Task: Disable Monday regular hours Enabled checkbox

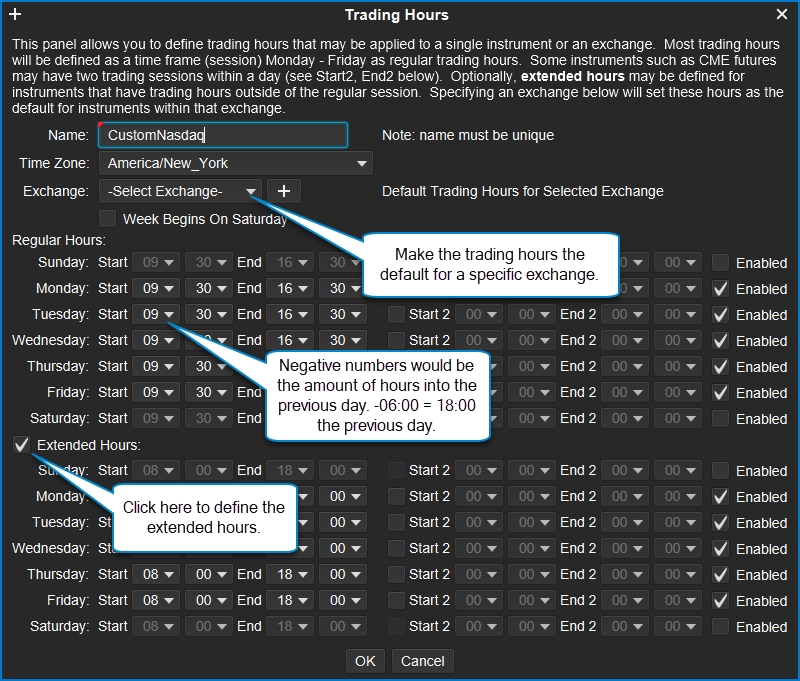Action: pyautogui.click(x=720, y=288)
